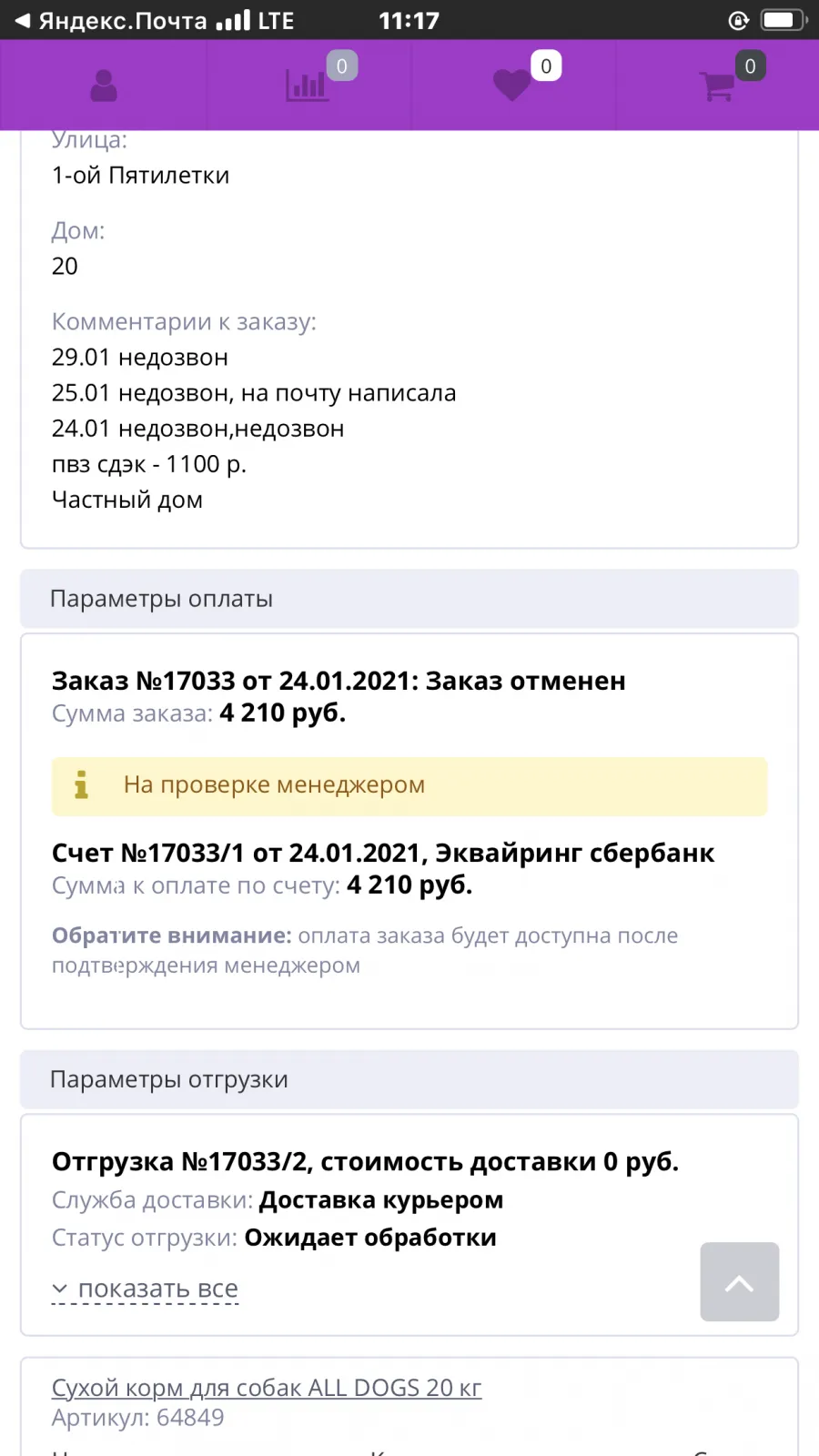Tap the comparison counter badge showing 0
This screenshot has height=1456, width=819.
click(342, 66)
